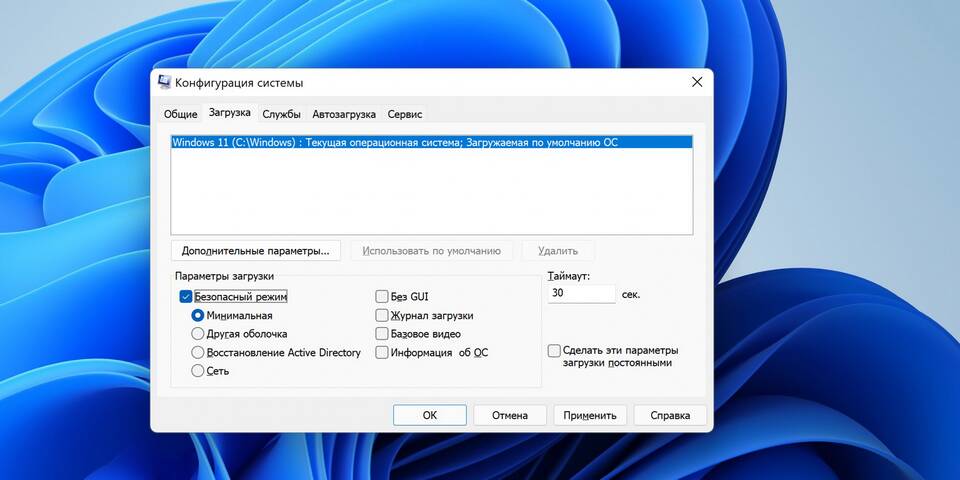960x480 pixels.
Task: Open Дополнительные параметры... button
Action: pos(255,251)
